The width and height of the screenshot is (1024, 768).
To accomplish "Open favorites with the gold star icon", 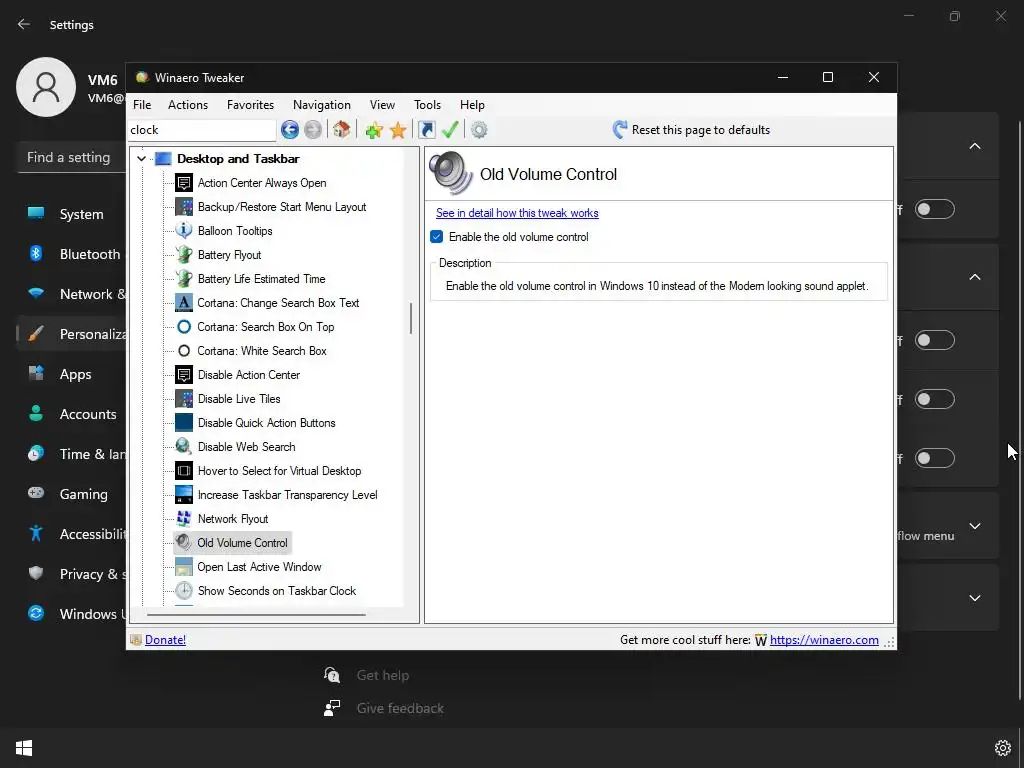I will 398,130.
